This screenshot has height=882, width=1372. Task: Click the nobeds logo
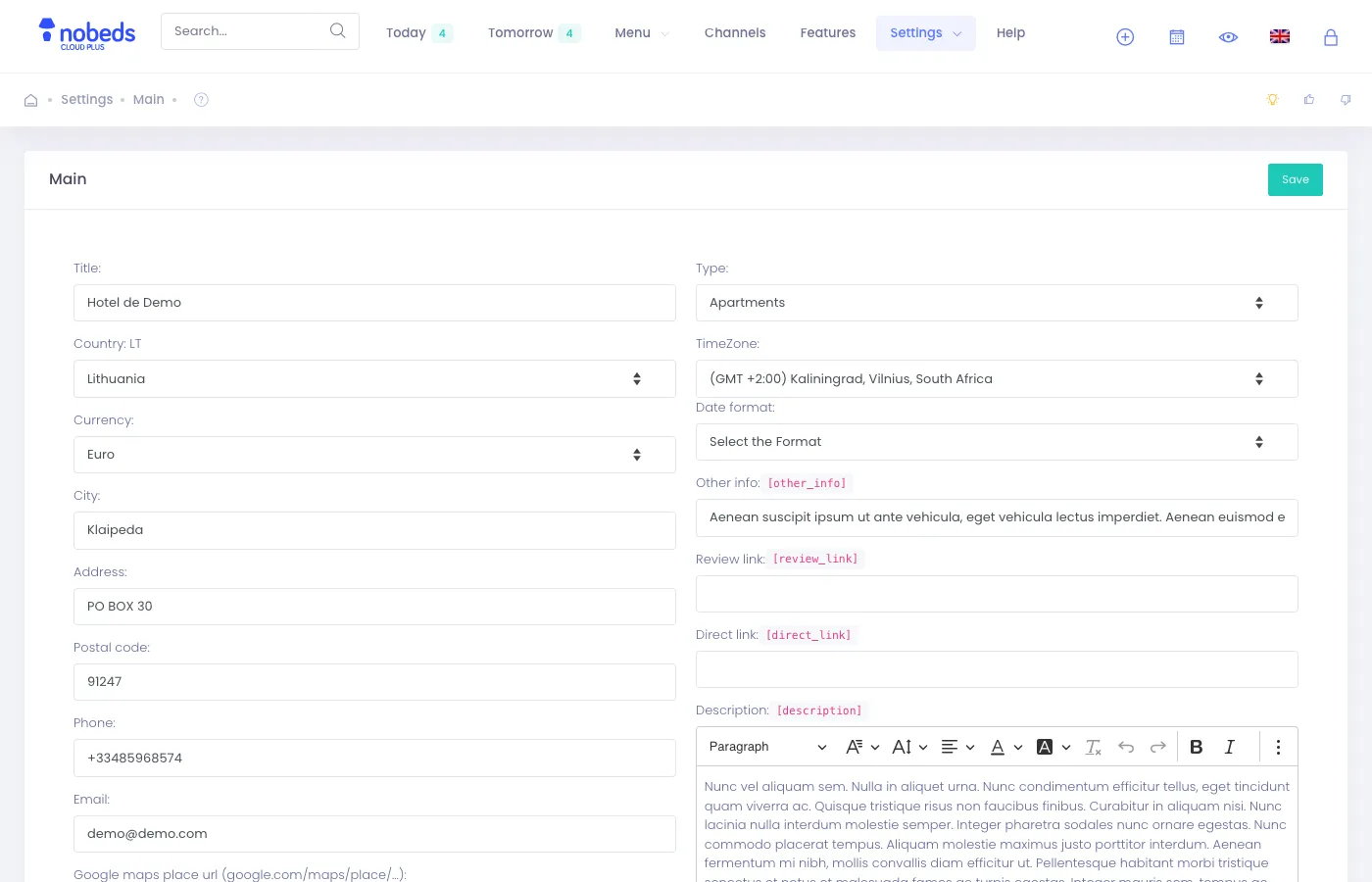[86, 33]
